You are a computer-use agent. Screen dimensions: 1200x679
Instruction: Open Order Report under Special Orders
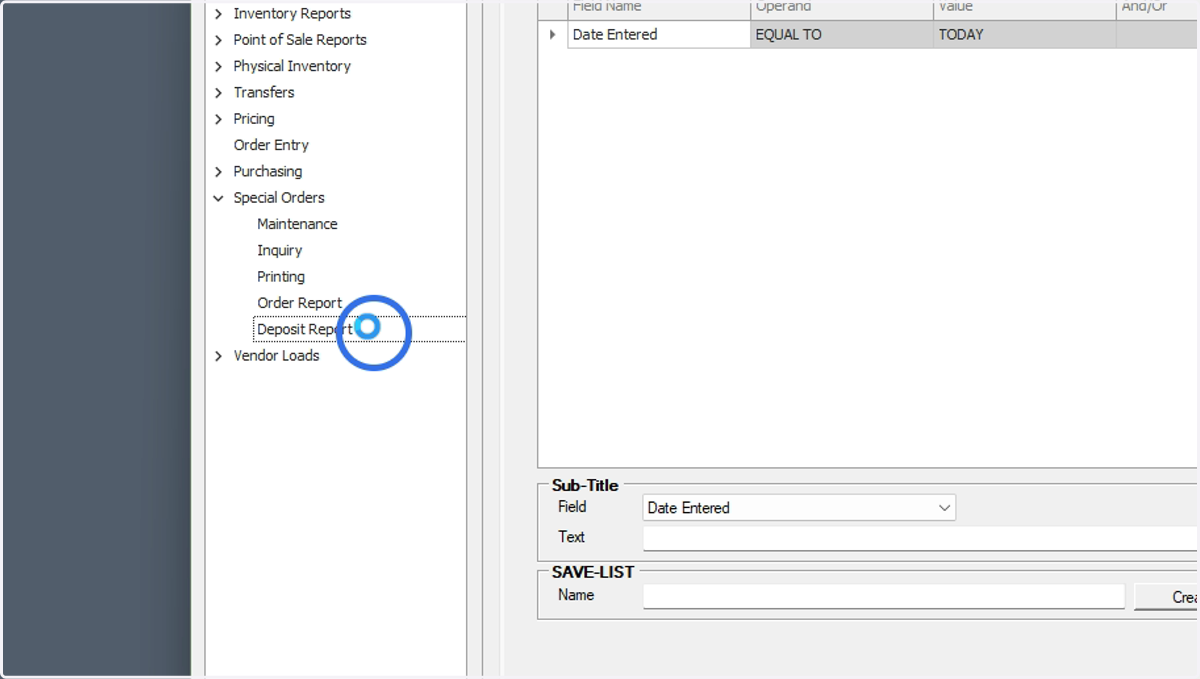coord(300,303)
